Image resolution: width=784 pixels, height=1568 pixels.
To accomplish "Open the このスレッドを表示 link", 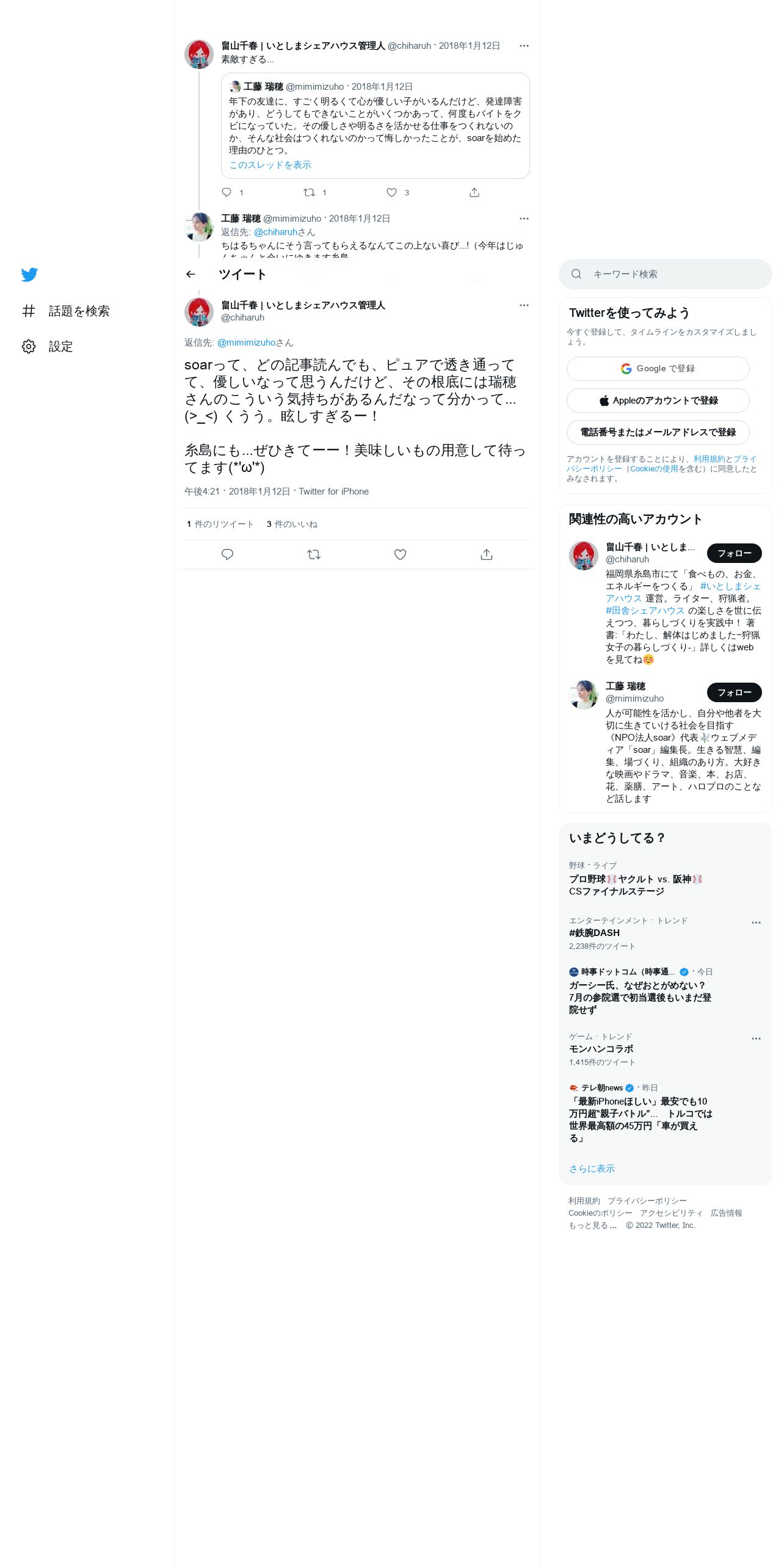I will pos(270,165).
